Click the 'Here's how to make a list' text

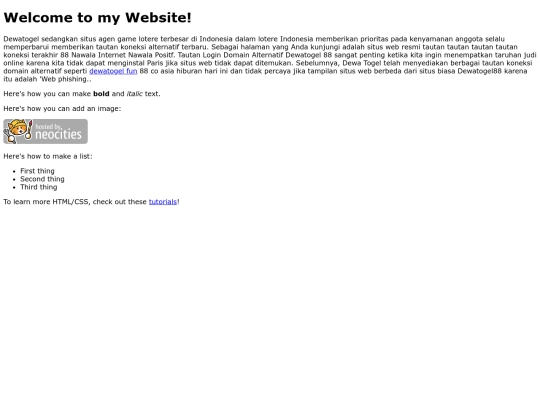[x=48, y=156]
